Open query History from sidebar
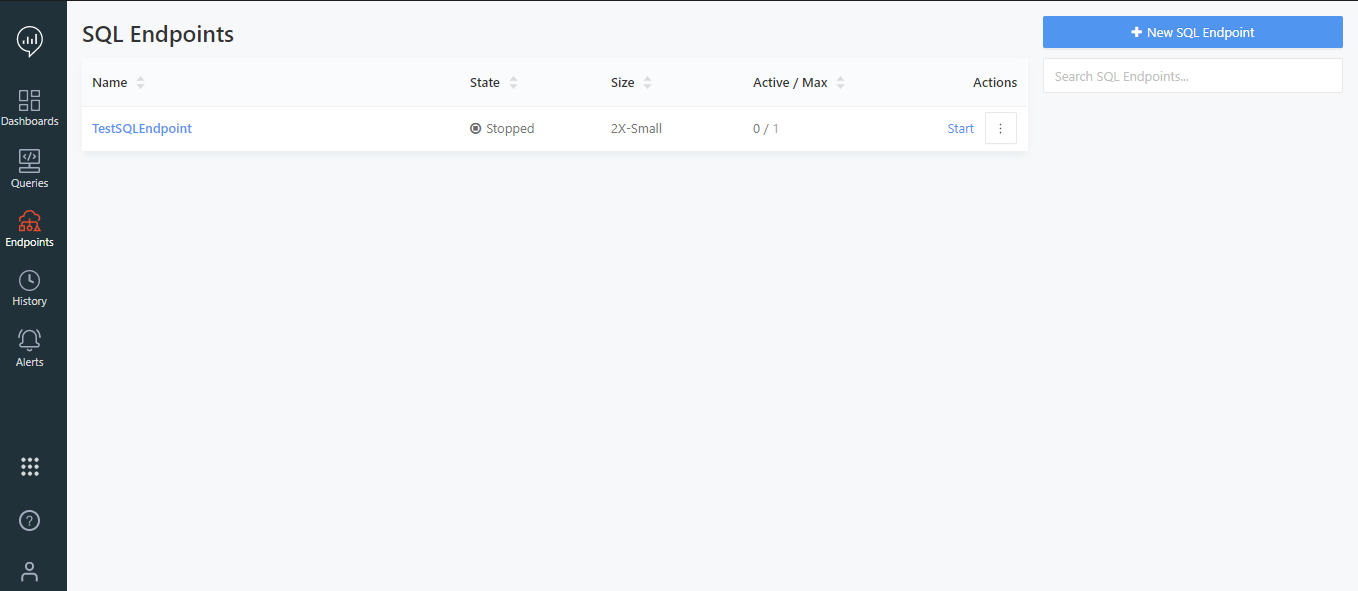Screen dimensions: 1358x591 pyautogui.click(x=30, y=288)
